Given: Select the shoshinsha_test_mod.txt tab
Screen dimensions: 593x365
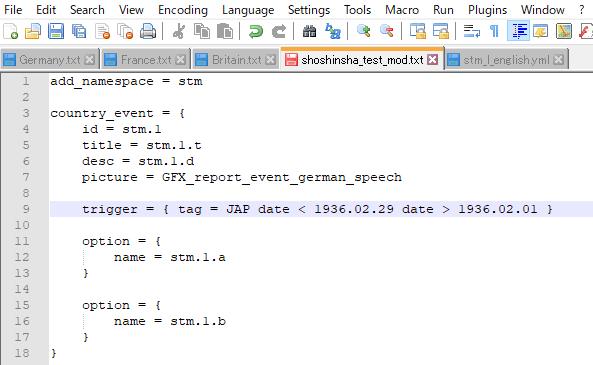Looking at the screenshot, I should click(362, 60).
